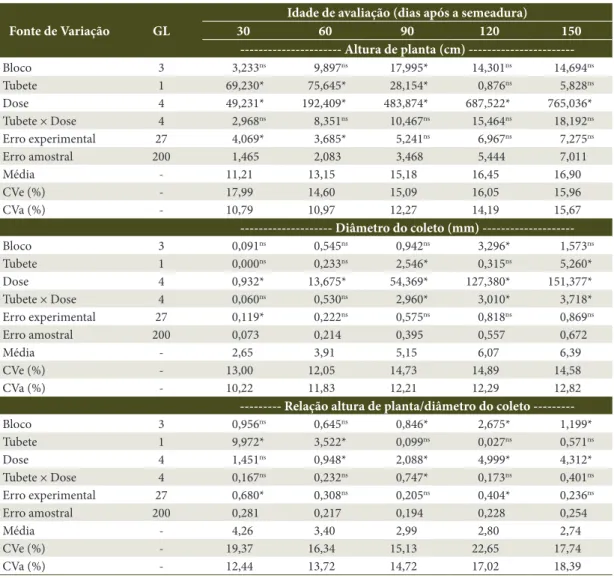Click the value 75,645*
The width and height of the screenshot is (614, 578).
[327, 85]
